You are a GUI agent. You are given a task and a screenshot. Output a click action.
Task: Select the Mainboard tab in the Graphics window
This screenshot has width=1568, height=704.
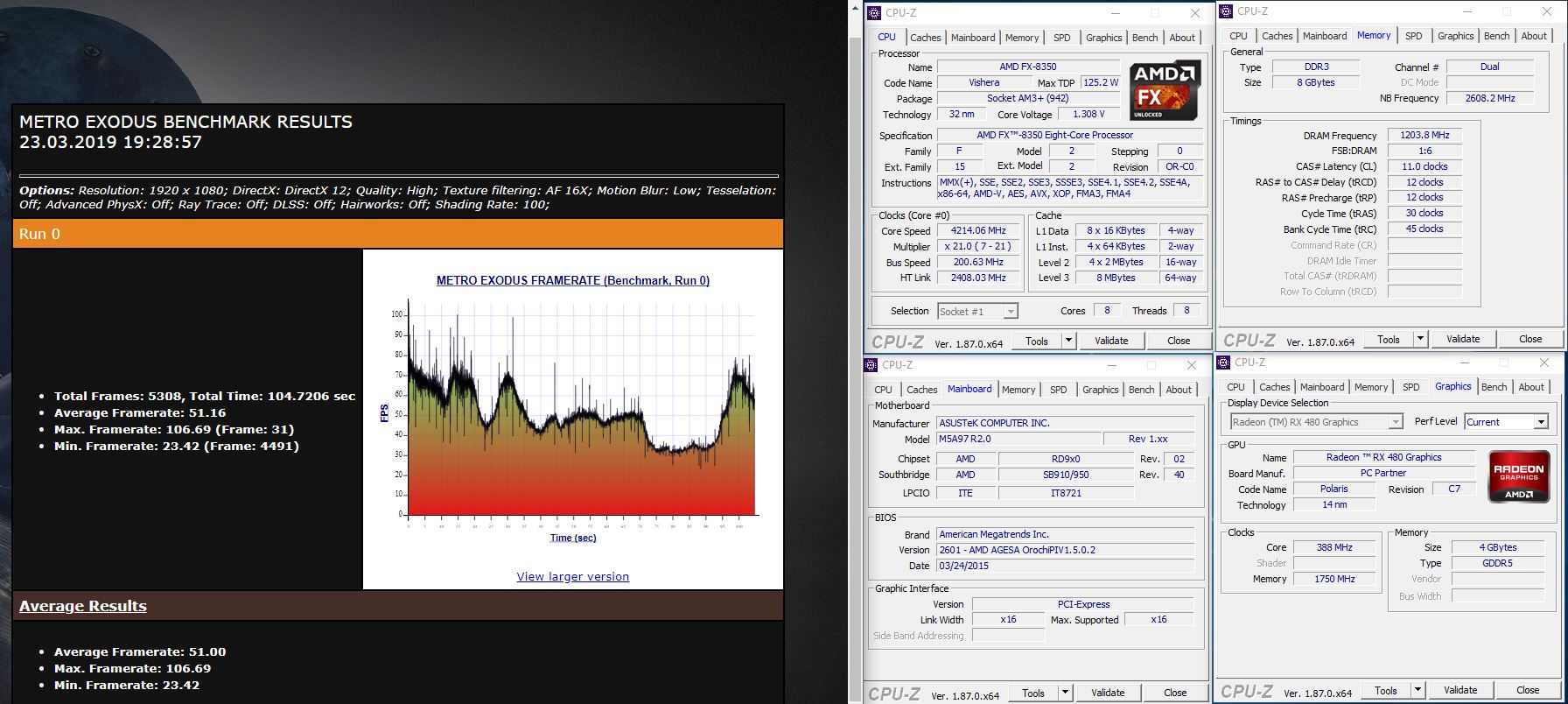(x=1322, y=387)
